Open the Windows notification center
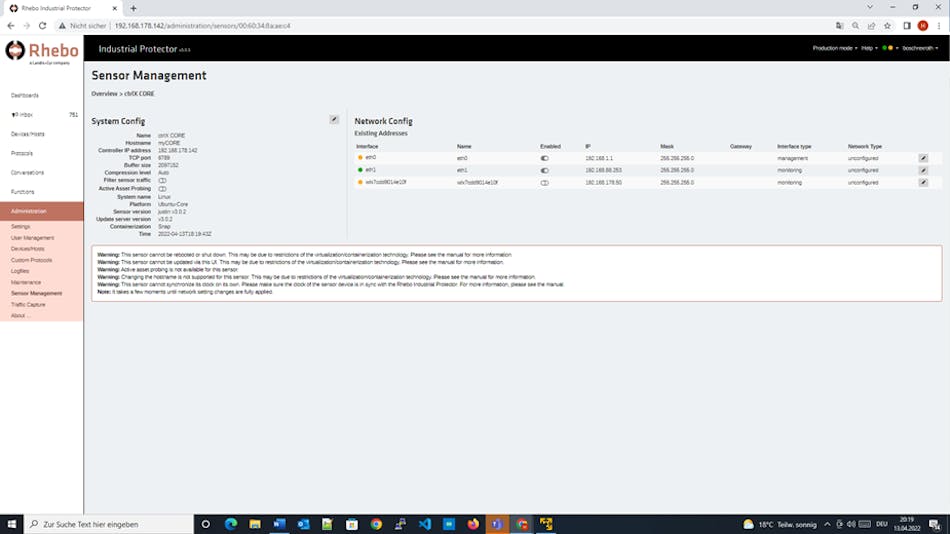 935,524
